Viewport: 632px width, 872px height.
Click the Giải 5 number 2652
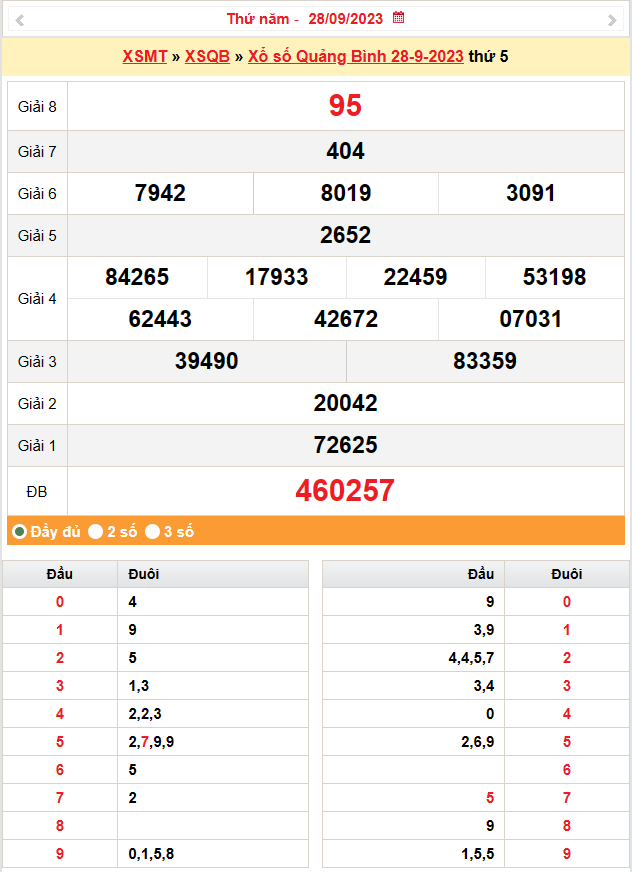point(345,235)
